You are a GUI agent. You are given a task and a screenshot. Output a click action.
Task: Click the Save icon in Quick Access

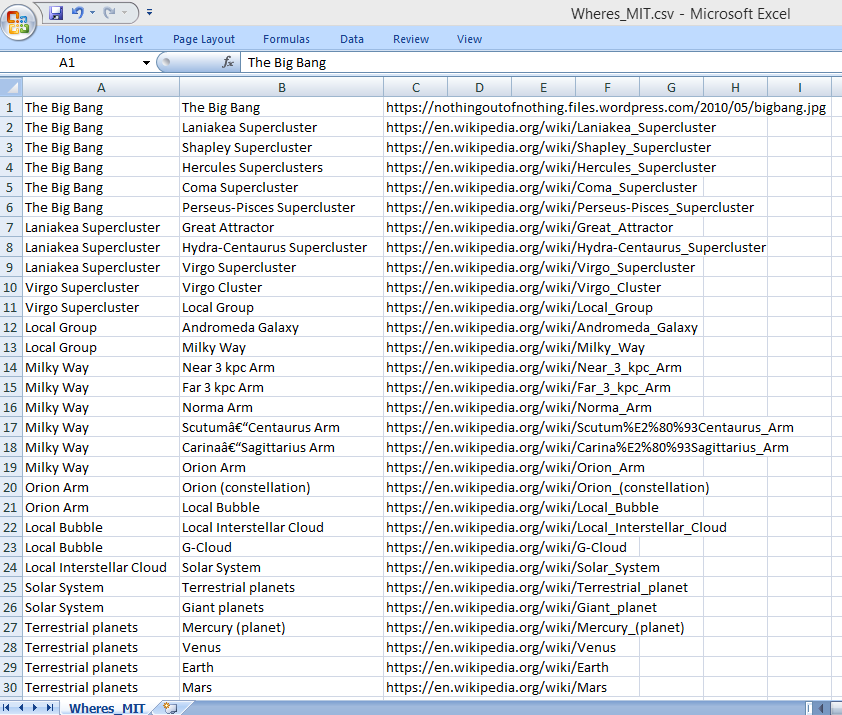[56, 12]
